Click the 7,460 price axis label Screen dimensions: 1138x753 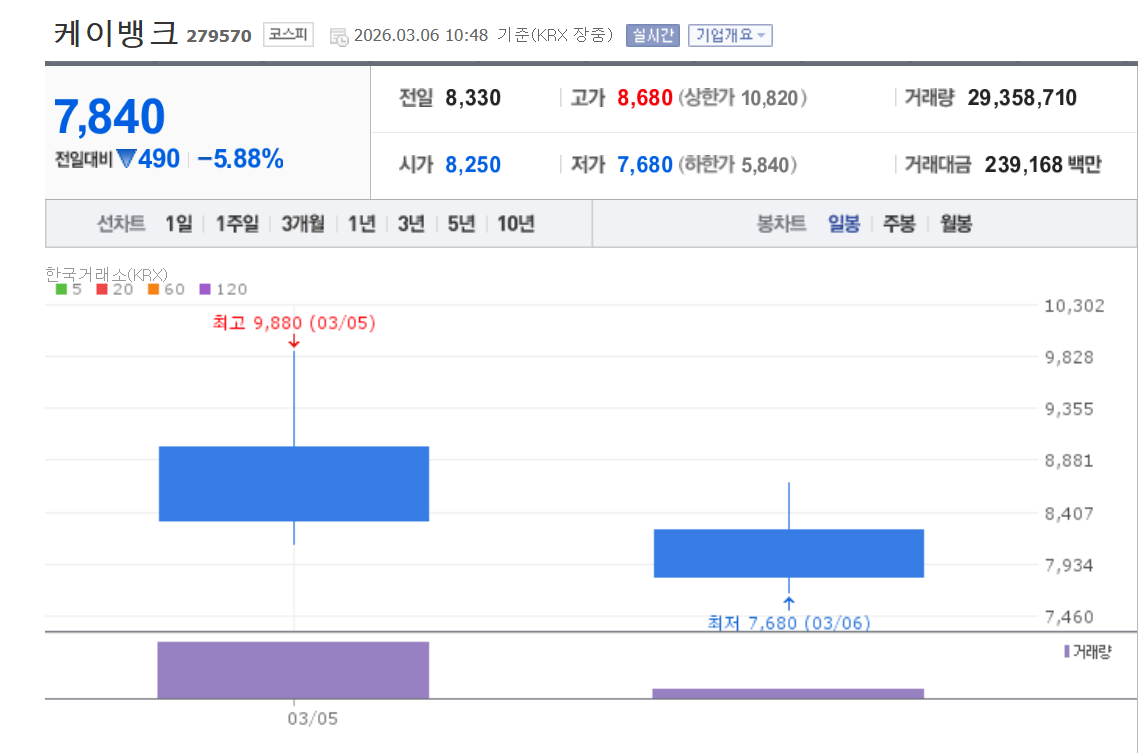[1069, 617]
